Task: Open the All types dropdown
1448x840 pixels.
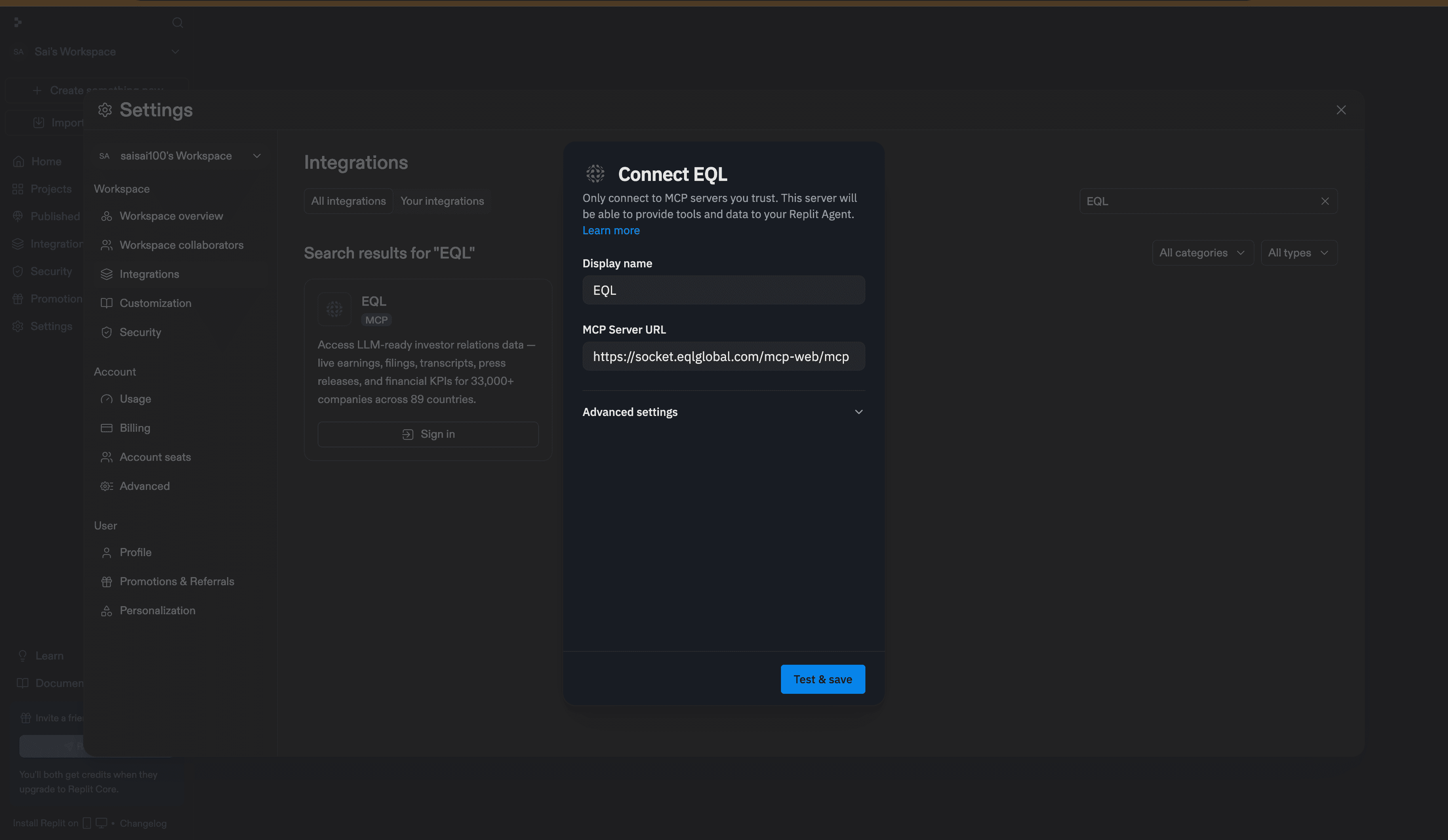Action: [x=1299, y=253]
